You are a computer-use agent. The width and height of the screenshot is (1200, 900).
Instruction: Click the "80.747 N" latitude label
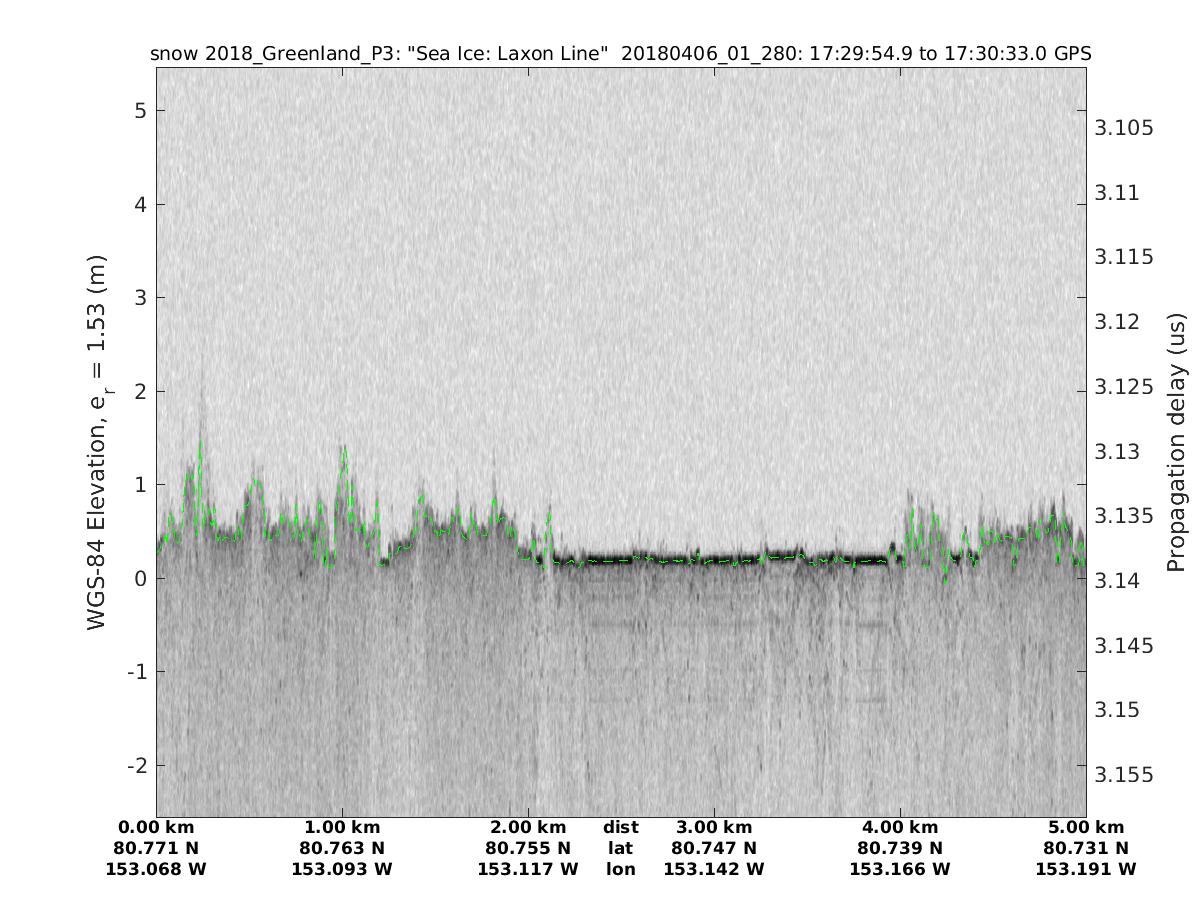click(x=714, y=848)
